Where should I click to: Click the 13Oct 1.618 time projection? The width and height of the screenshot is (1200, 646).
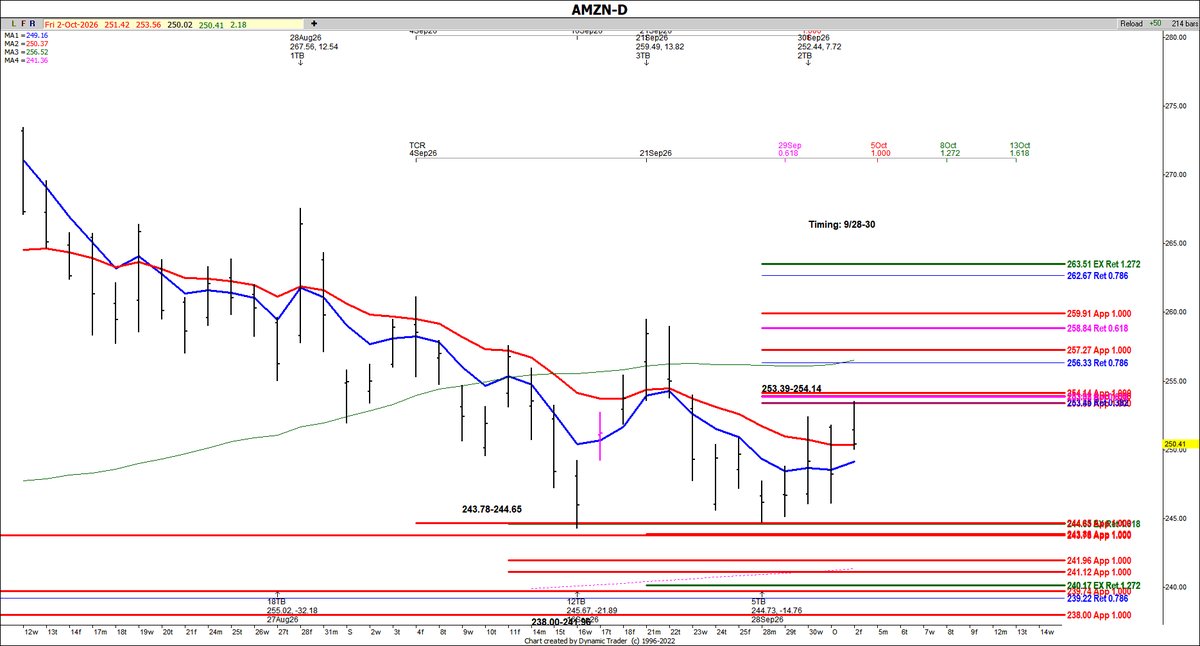point(1019,149)
